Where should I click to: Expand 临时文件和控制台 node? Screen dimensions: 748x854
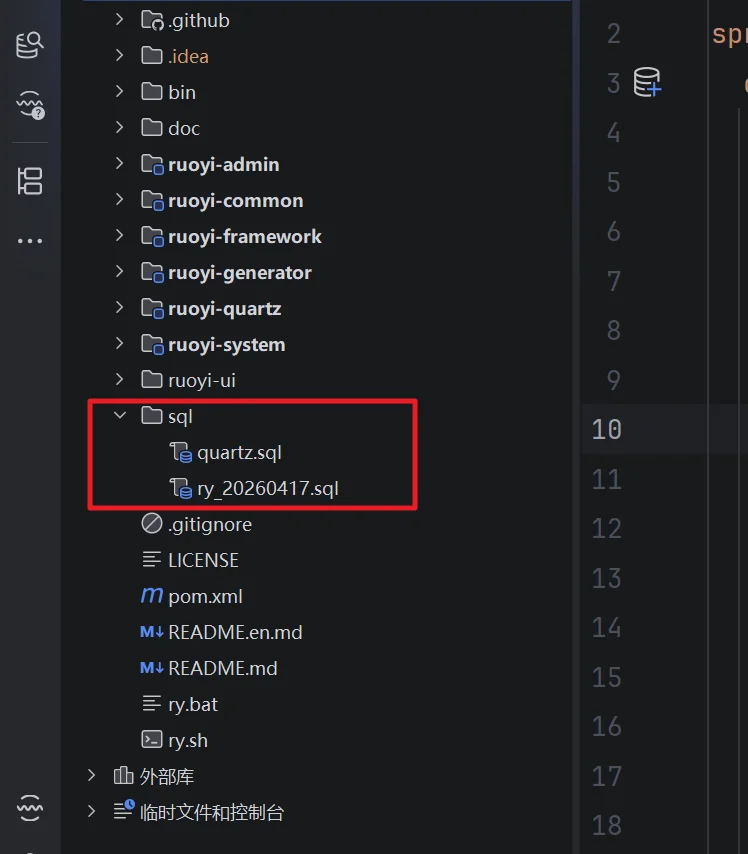point(92,812)
